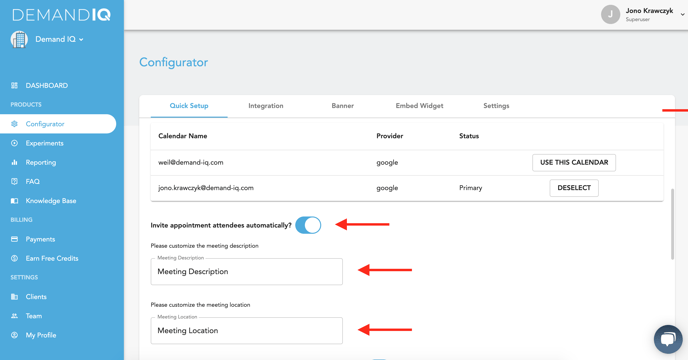Click the Team people icon

click(14, 316)
